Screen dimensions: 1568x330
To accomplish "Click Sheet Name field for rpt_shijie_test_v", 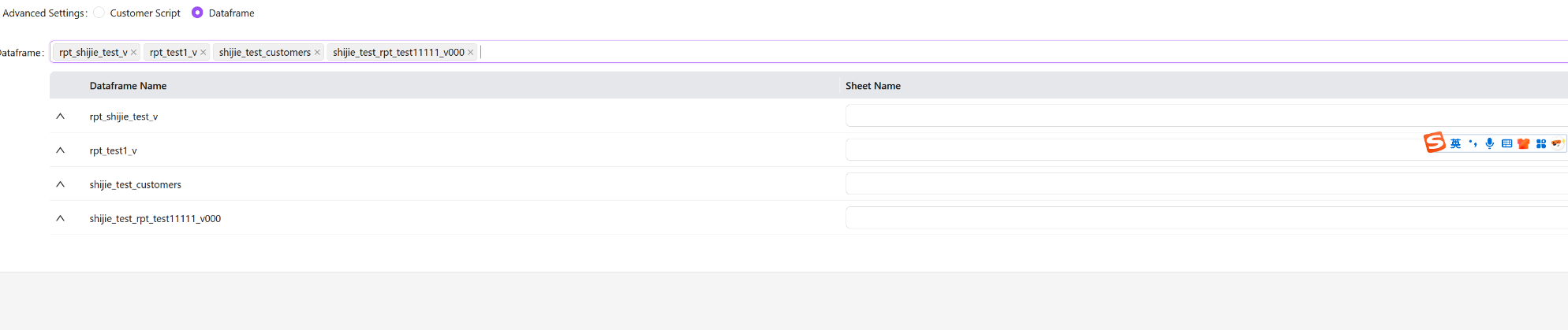I will [1183, 116].
